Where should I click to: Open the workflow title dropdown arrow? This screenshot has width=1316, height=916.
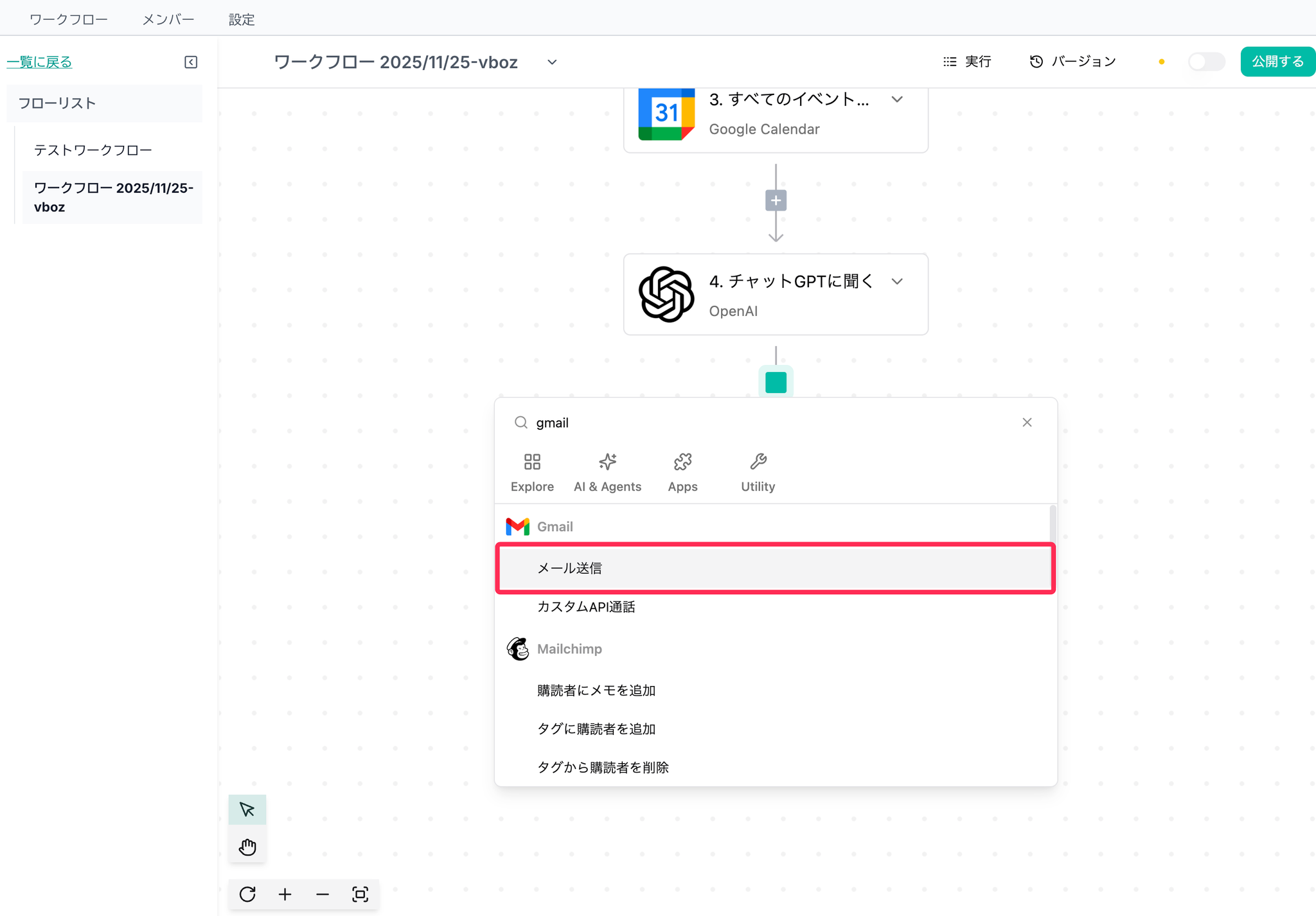pos(552,62)
